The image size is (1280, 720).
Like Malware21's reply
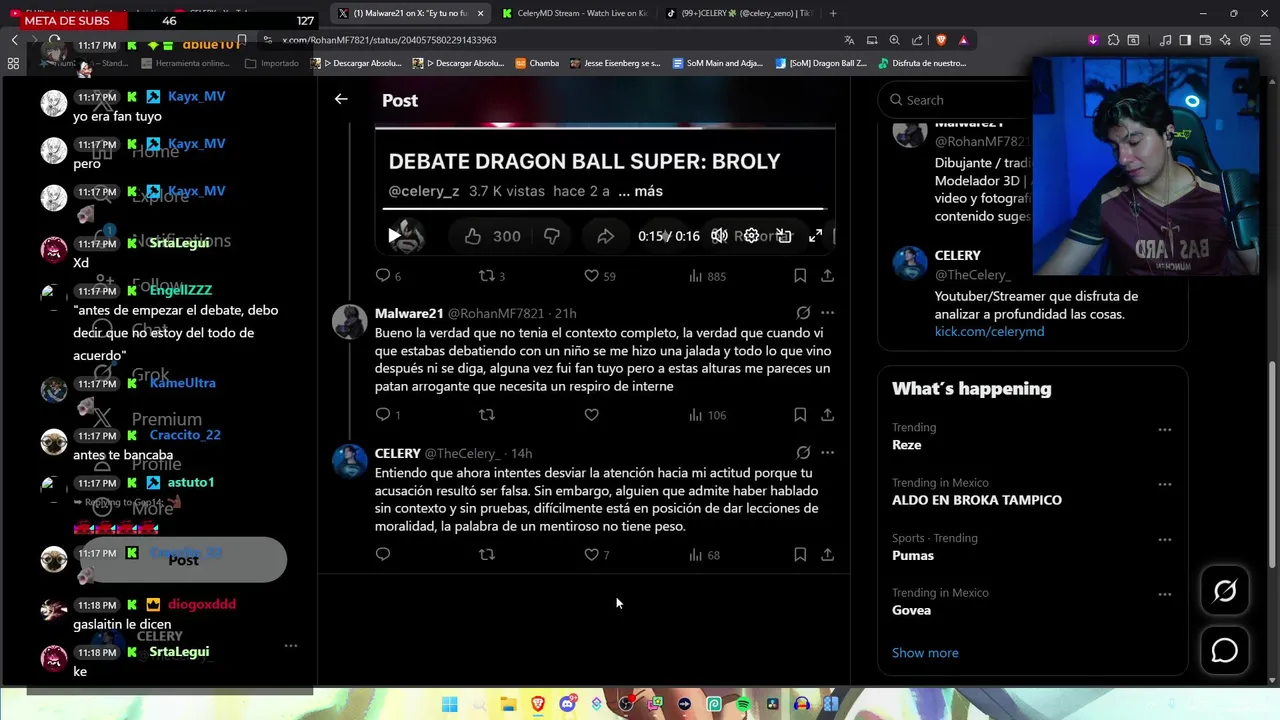click(591, 414)
